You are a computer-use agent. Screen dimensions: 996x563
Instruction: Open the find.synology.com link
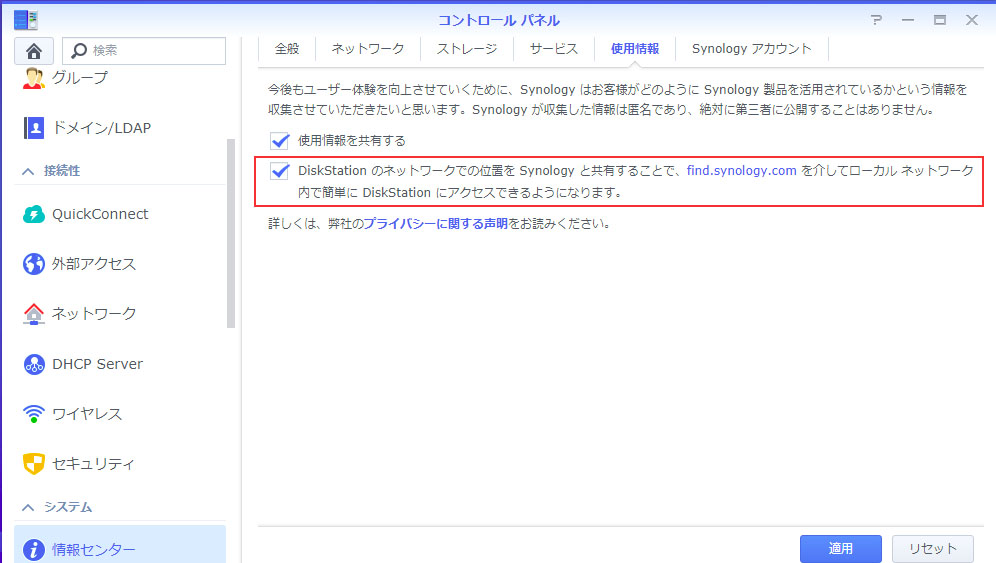[x=741, y=170]
